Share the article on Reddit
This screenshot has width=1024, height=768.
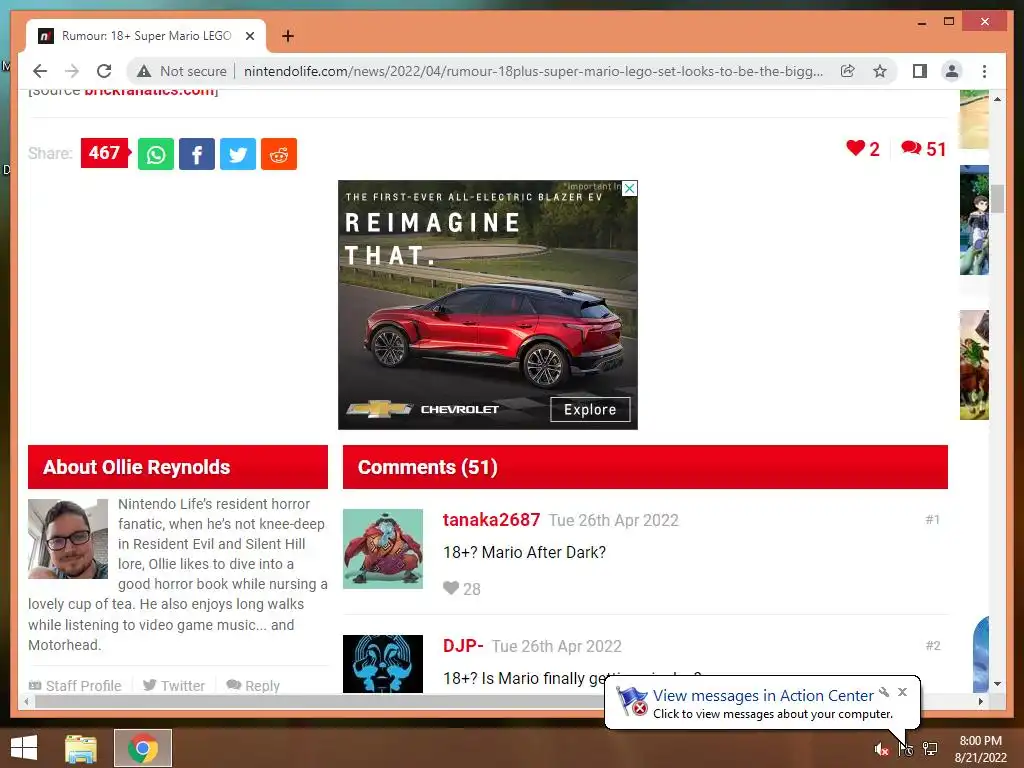coord(279,154)
